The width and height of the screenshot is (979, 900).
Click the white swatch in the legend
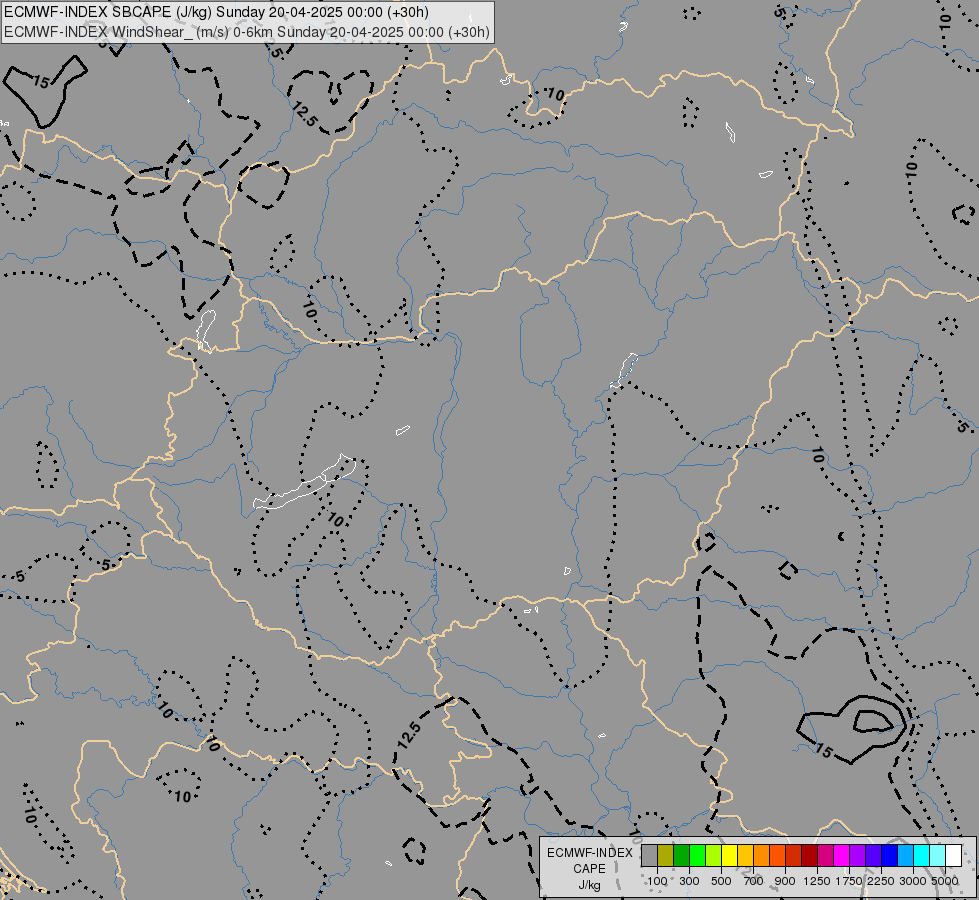[953, 856]
